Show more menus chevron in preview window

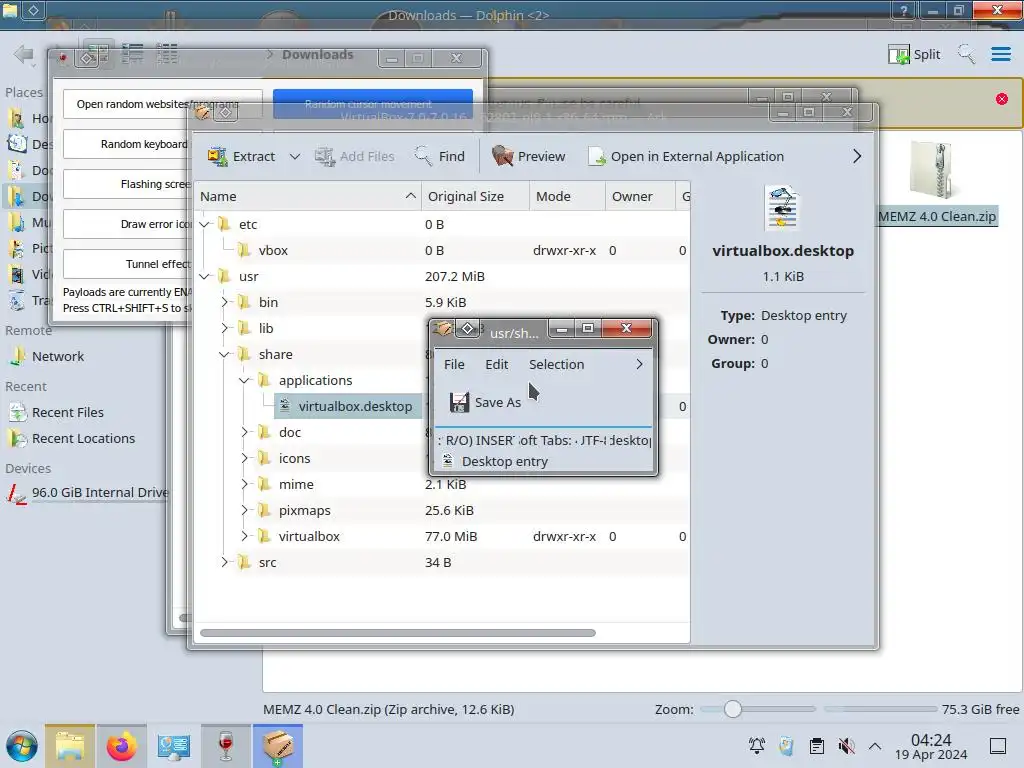pos(639,364)
